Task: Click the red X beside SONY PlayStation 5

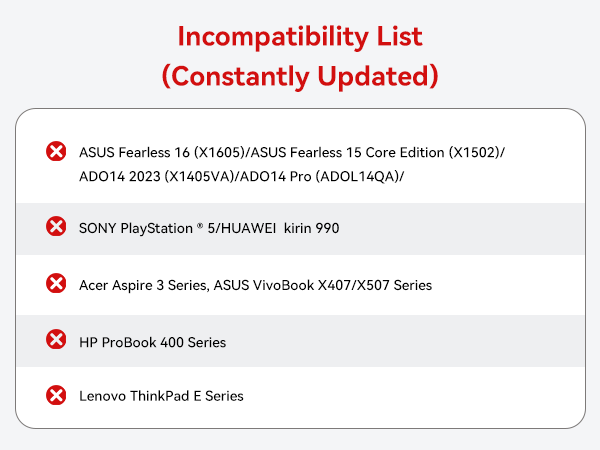Action: click(x=56, y=227)
